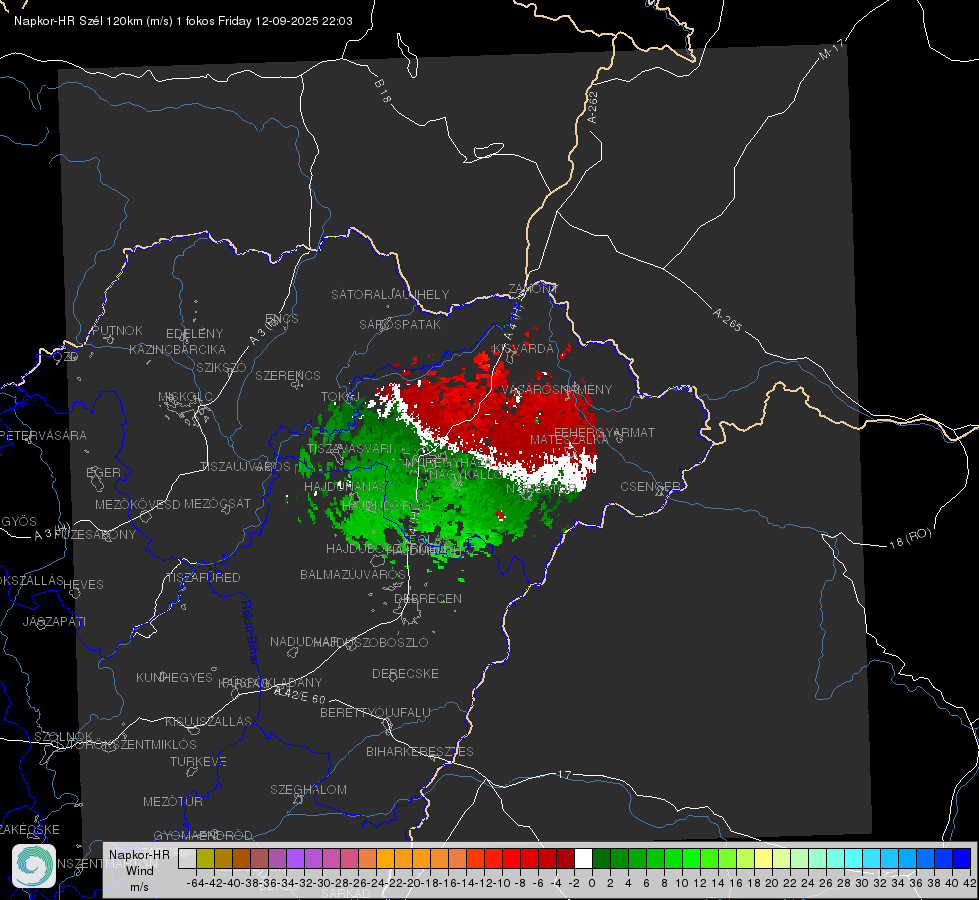Click the TISZAFÜRED city label
The image size is (979, 900).
point(203,578)
